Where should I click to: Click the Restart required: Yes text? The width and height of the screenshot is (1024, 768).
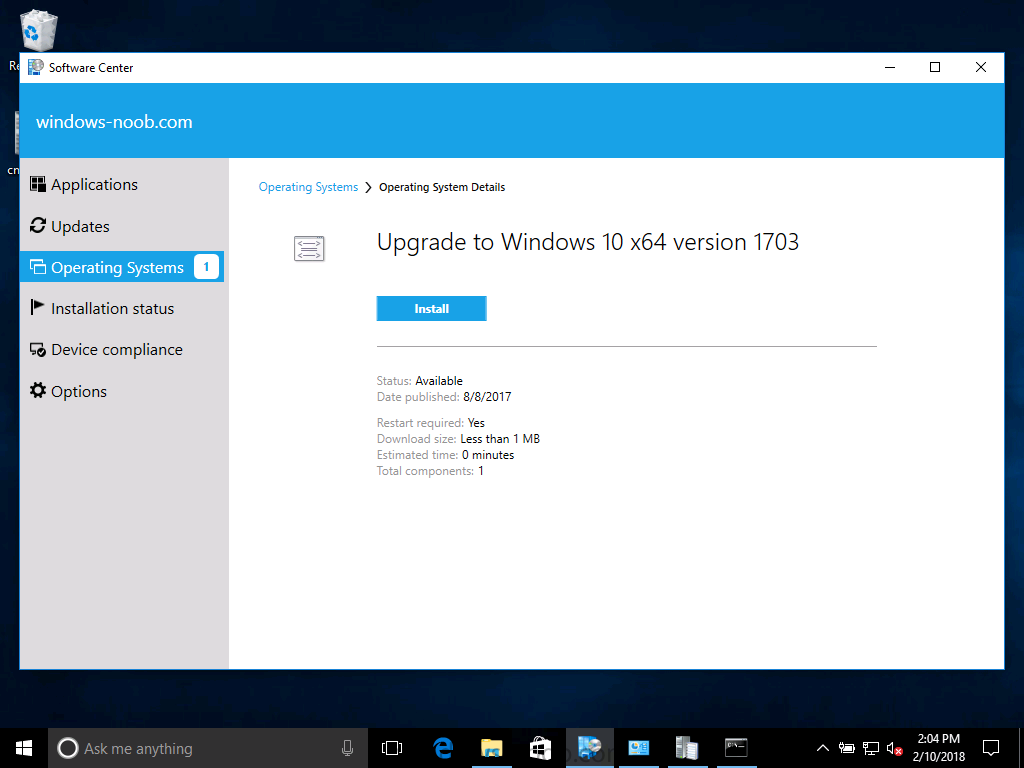coord(430,423)
